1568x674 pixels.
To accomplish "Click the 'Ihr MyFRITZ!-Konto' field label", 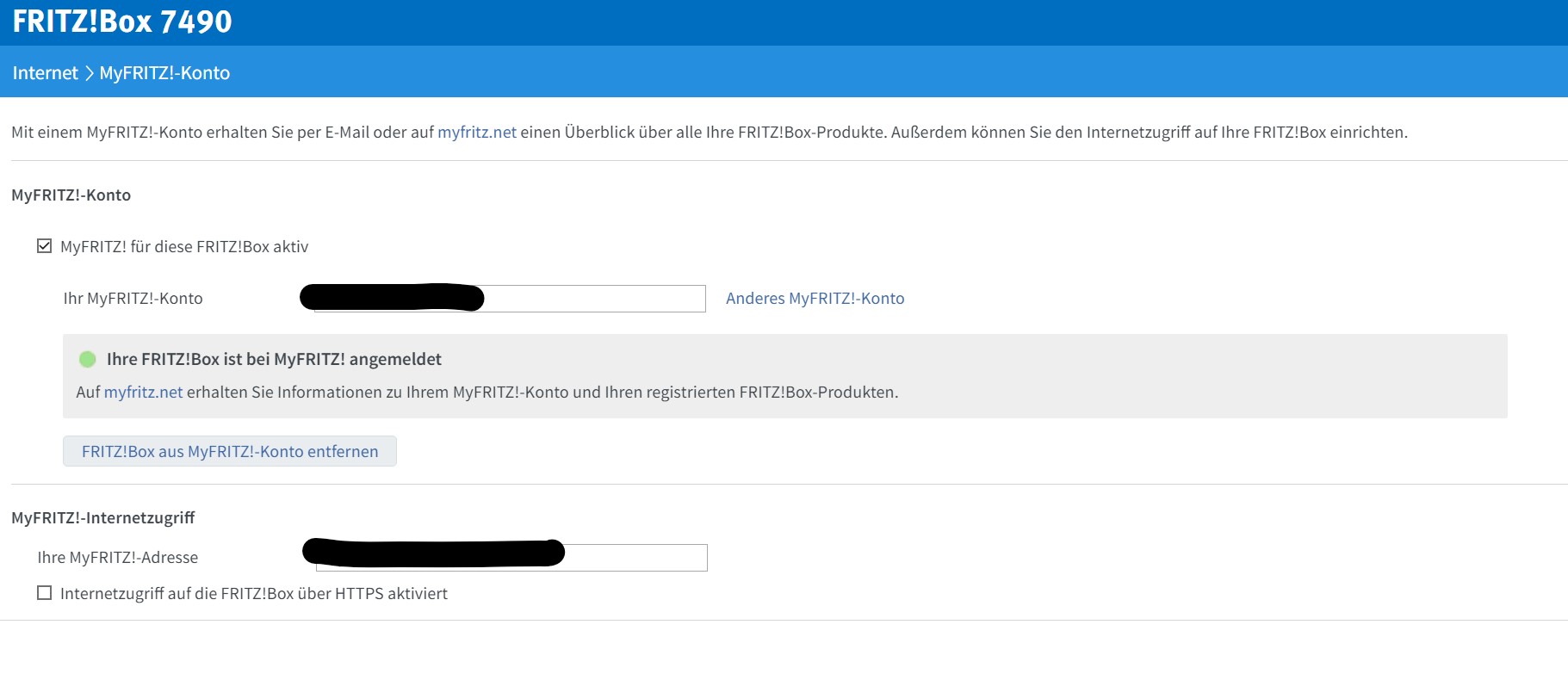I will pos(133,298).
